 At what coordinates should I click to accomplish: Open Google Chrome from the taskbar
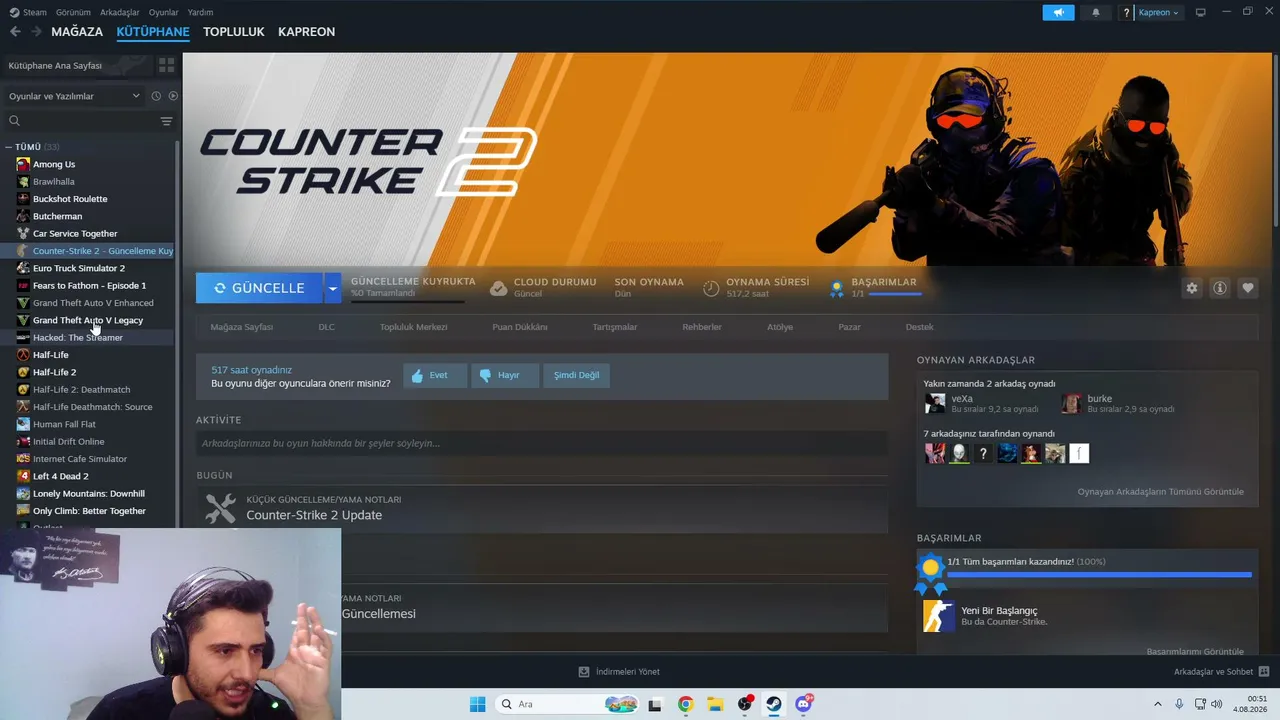click(685, 704)
